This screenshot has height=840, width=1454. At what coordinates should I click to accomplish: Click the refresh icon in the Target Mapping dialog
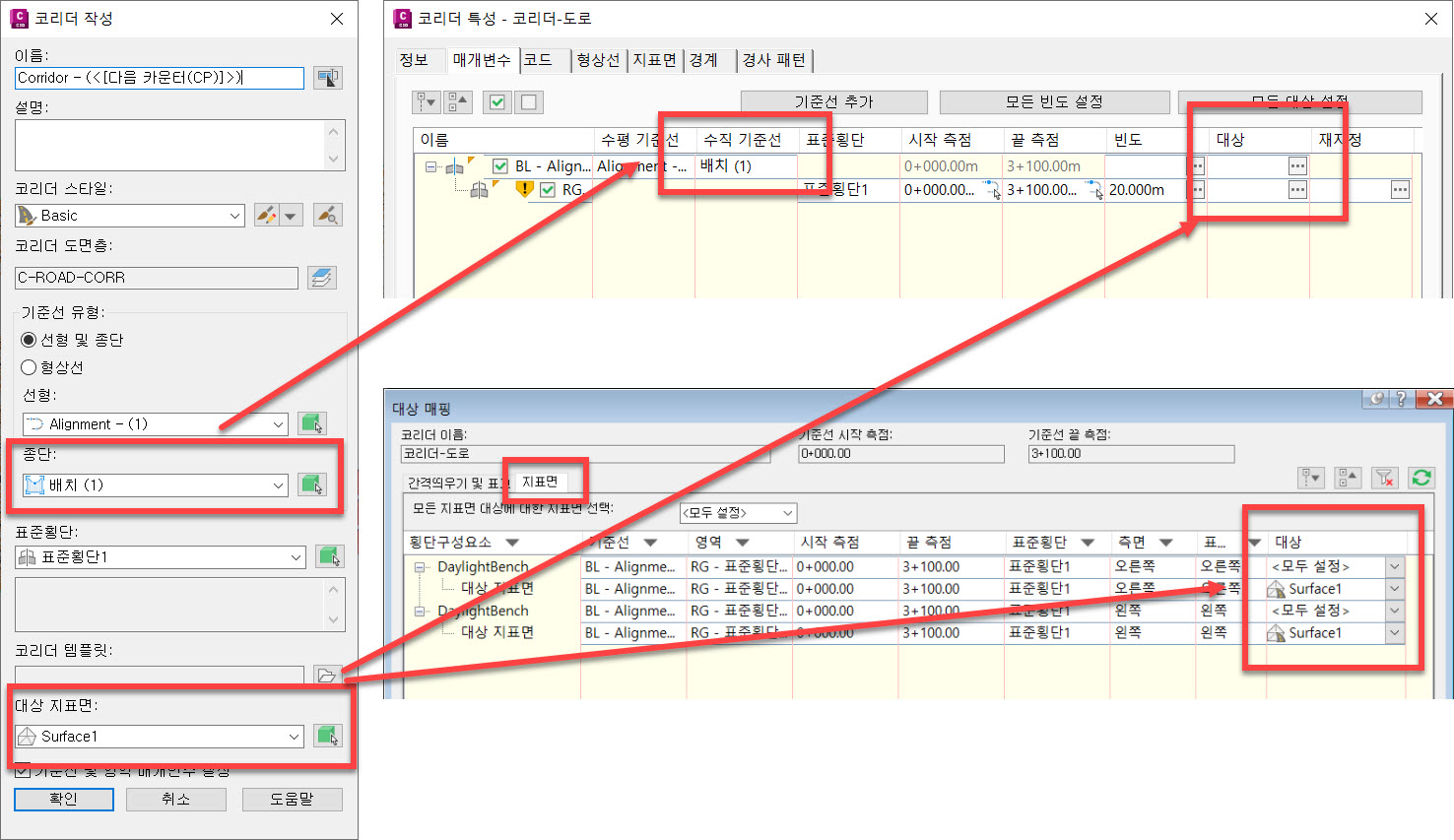pos(1421,478)
